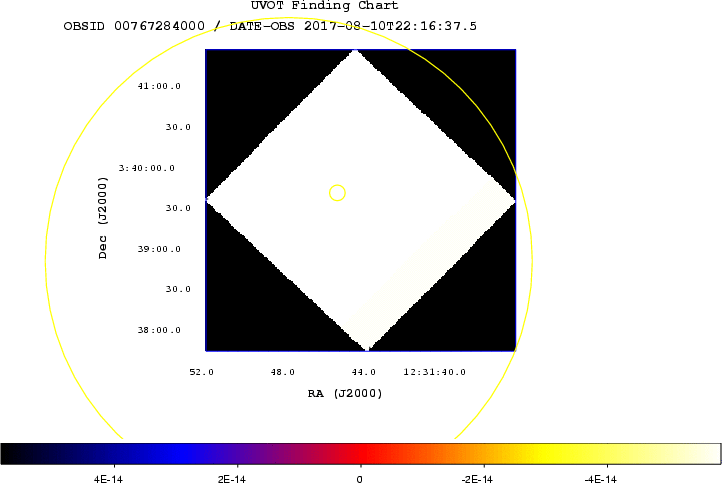Click the 44.0 right ascension tick label
The height and width of the screenshot is (483, 722).
click(364, 372)
